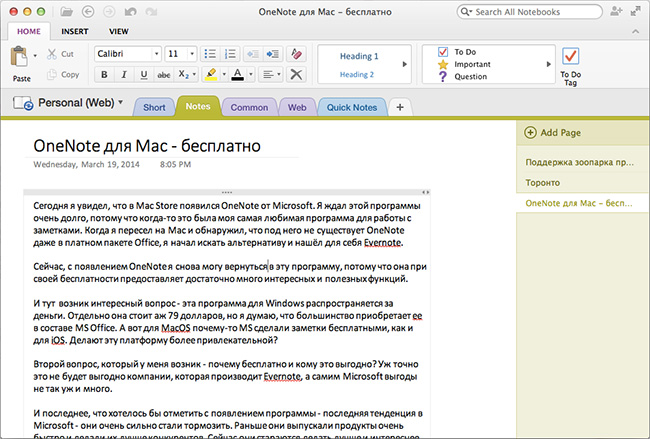
Task: Apply the black font color
Action: tap(238, 75)
